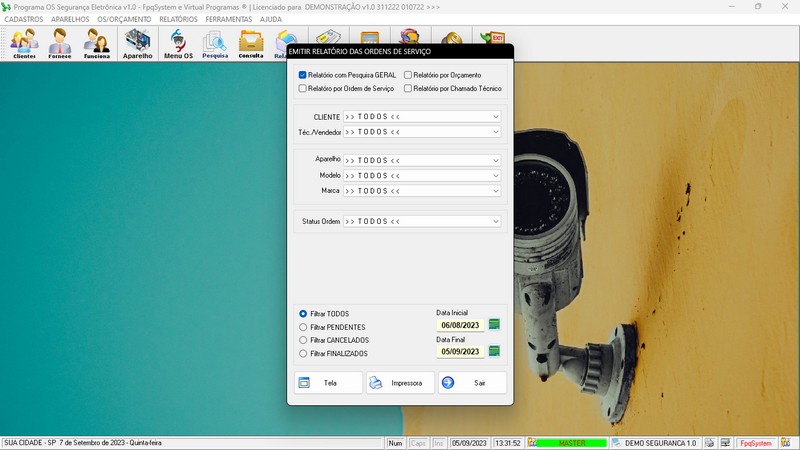Enable Relatório por Orçamento checkbox

coord(408,75)
